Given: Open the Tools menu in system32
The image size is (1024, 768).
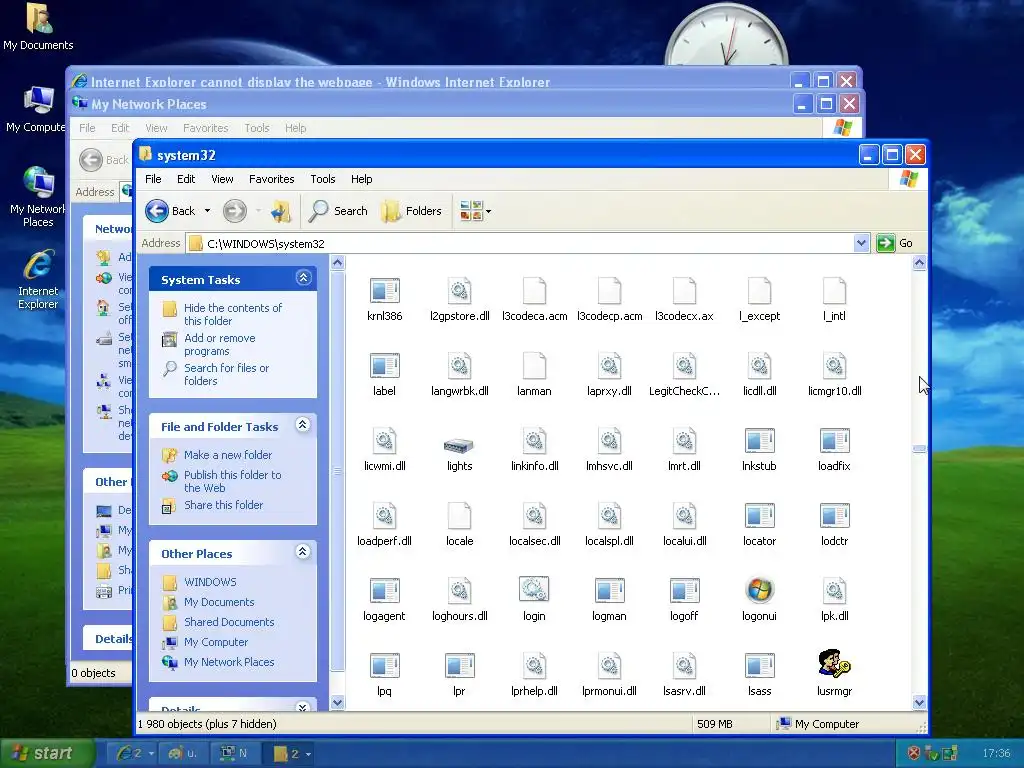Looking at the screenshot, I should [x=323, y=179].
